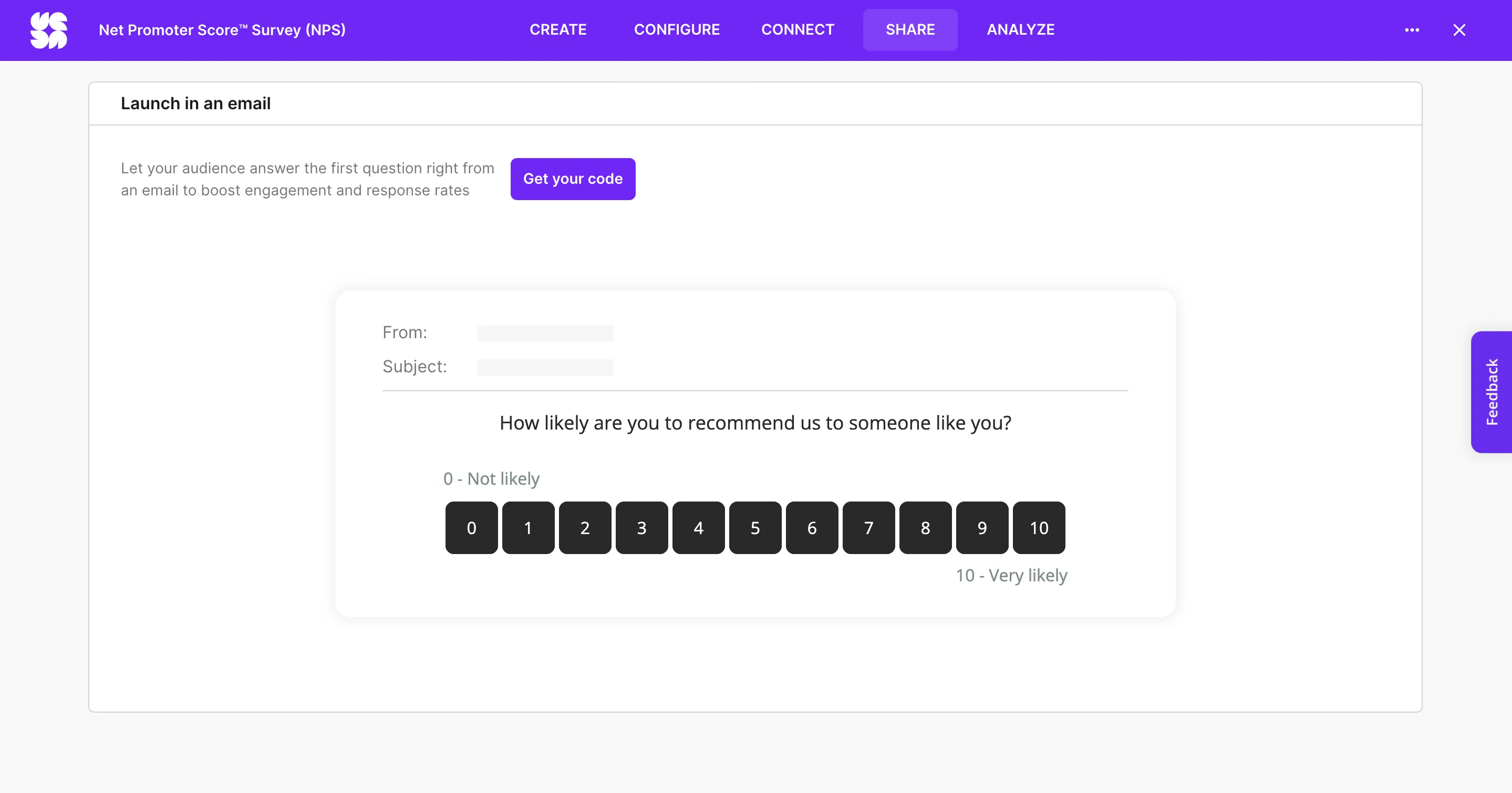Close the survey builder with X icon
The image size is (1512, 793).
[x=1459, y=30]
